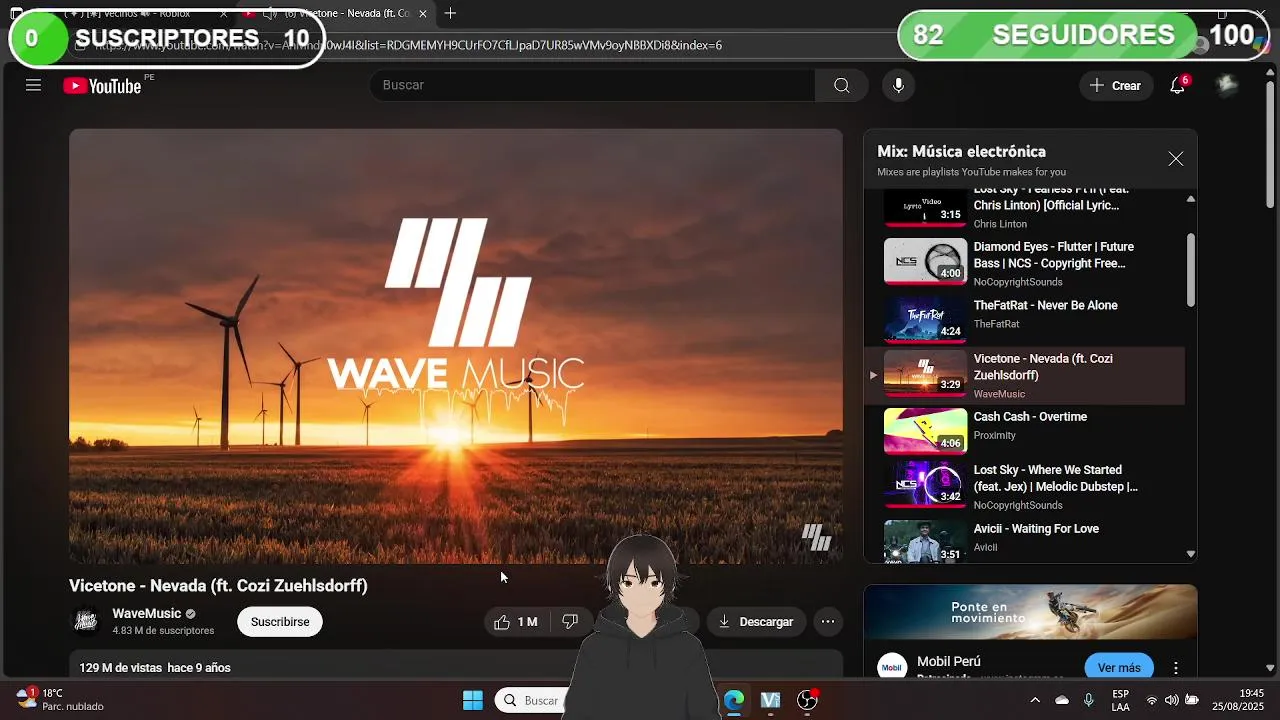Open the Windows Start menu
Screen dimensions: 1280x720
[x=473, y=700]
